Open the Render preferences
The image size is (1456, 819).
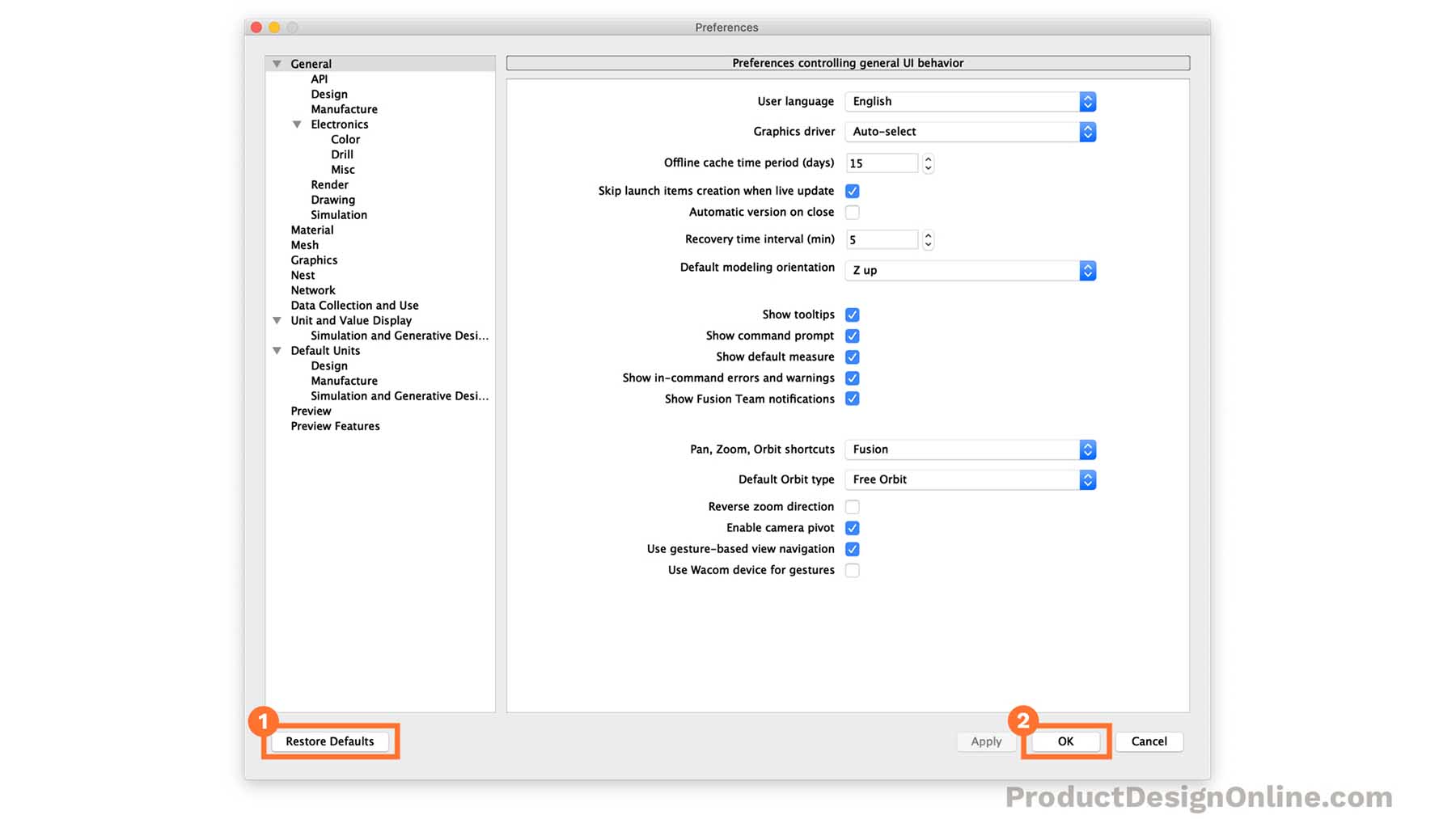click(x=330, y=185)
